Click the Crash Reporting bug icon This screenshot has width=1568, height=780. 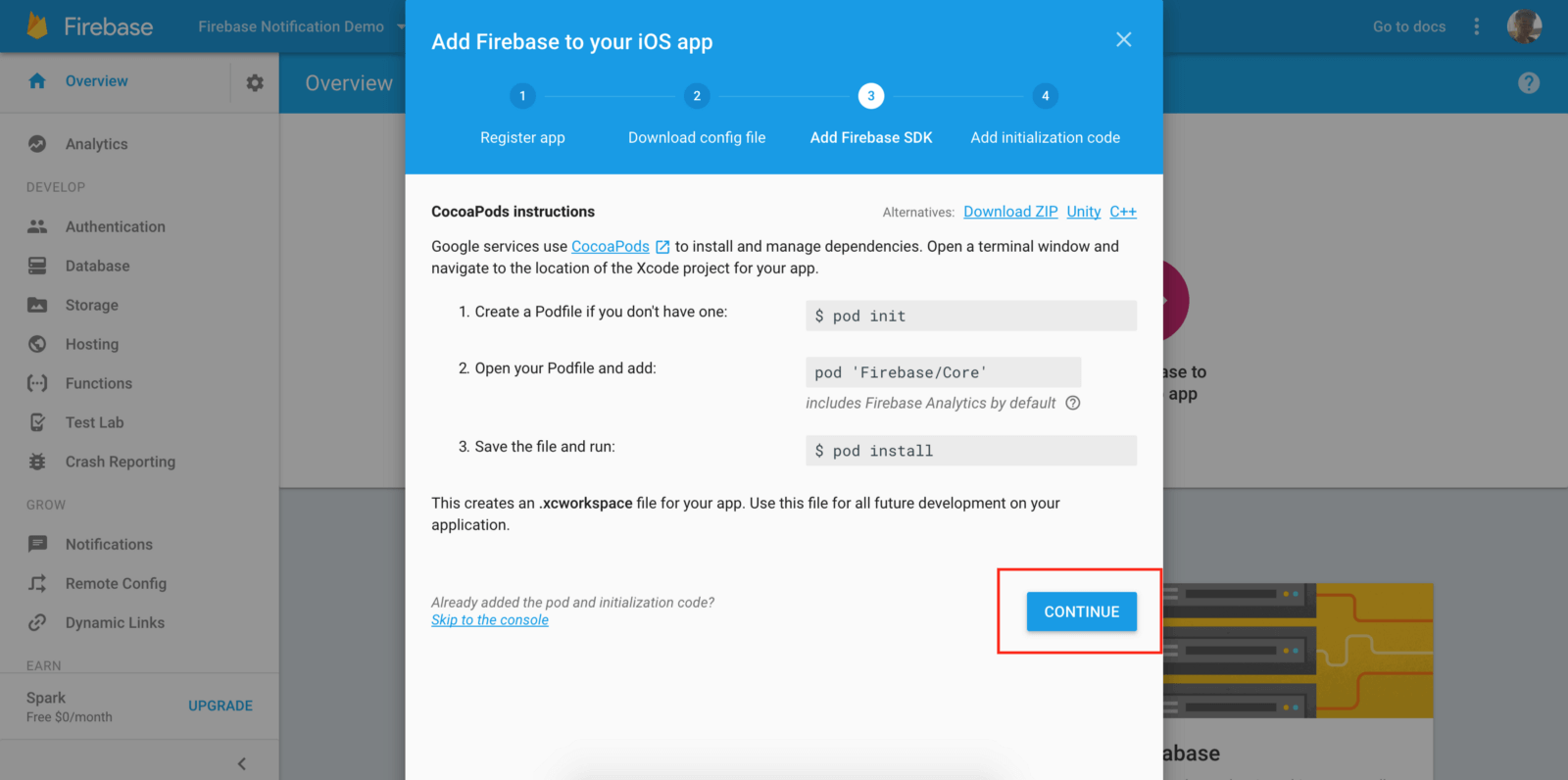[37, 462]
